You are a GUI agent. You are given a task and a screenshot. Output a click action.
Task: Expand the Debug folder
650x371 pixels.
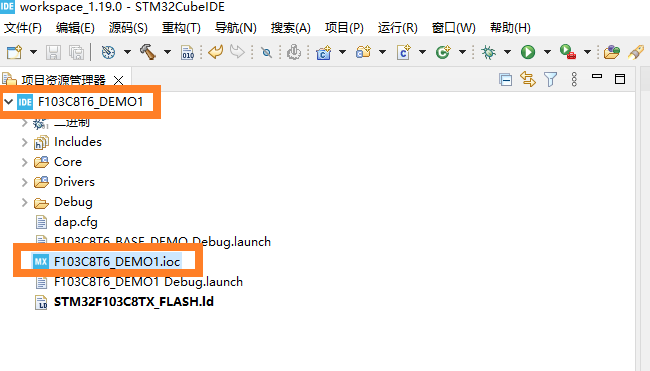[24, 202]
